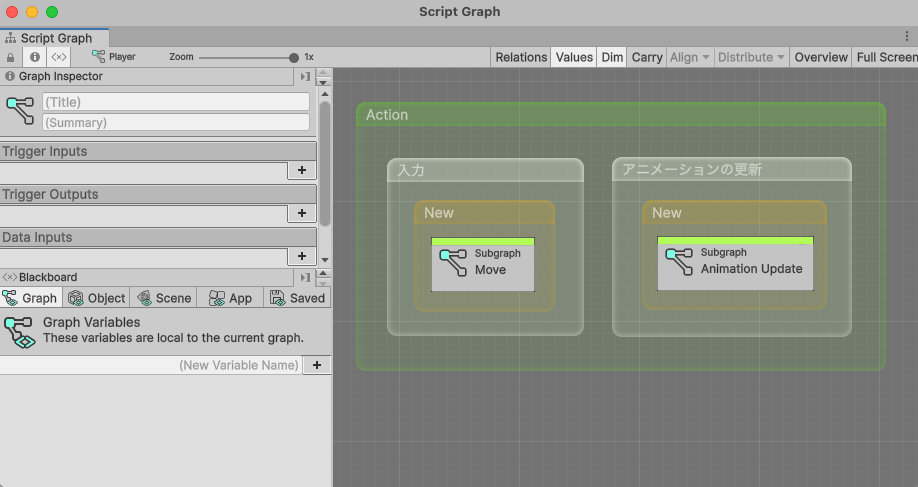Add the new graph variable
The height and width of the screenshot is (487, 918).
317,365
